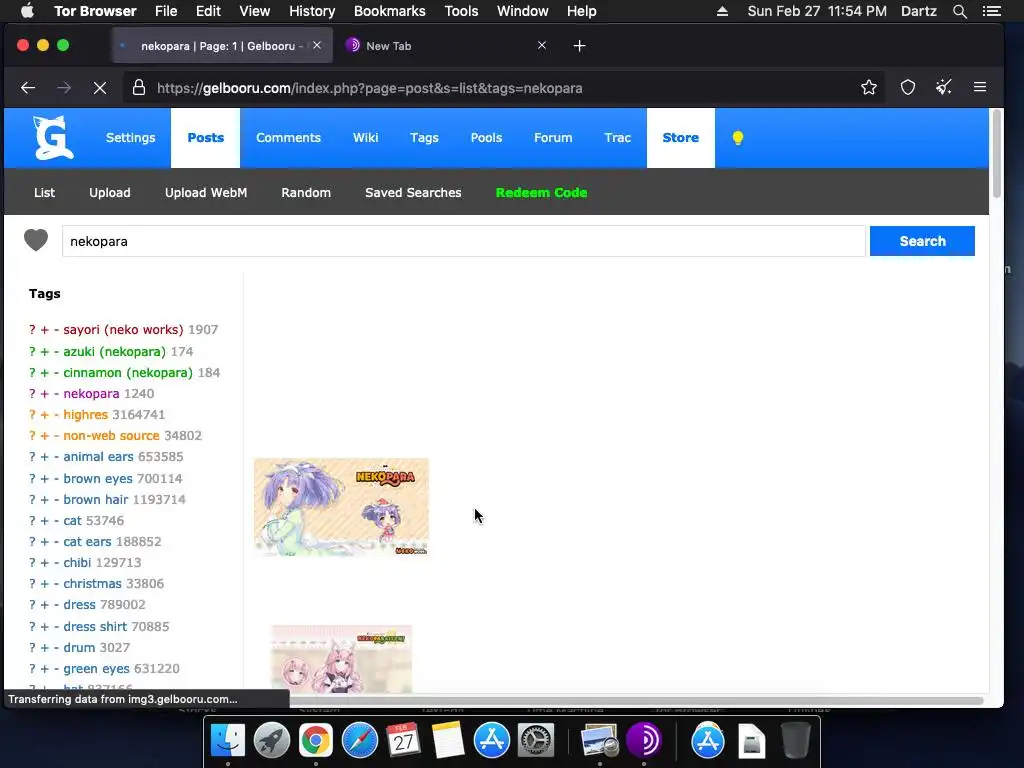
Task: Go to Gelbooru Settings
Action: [131, 138]
